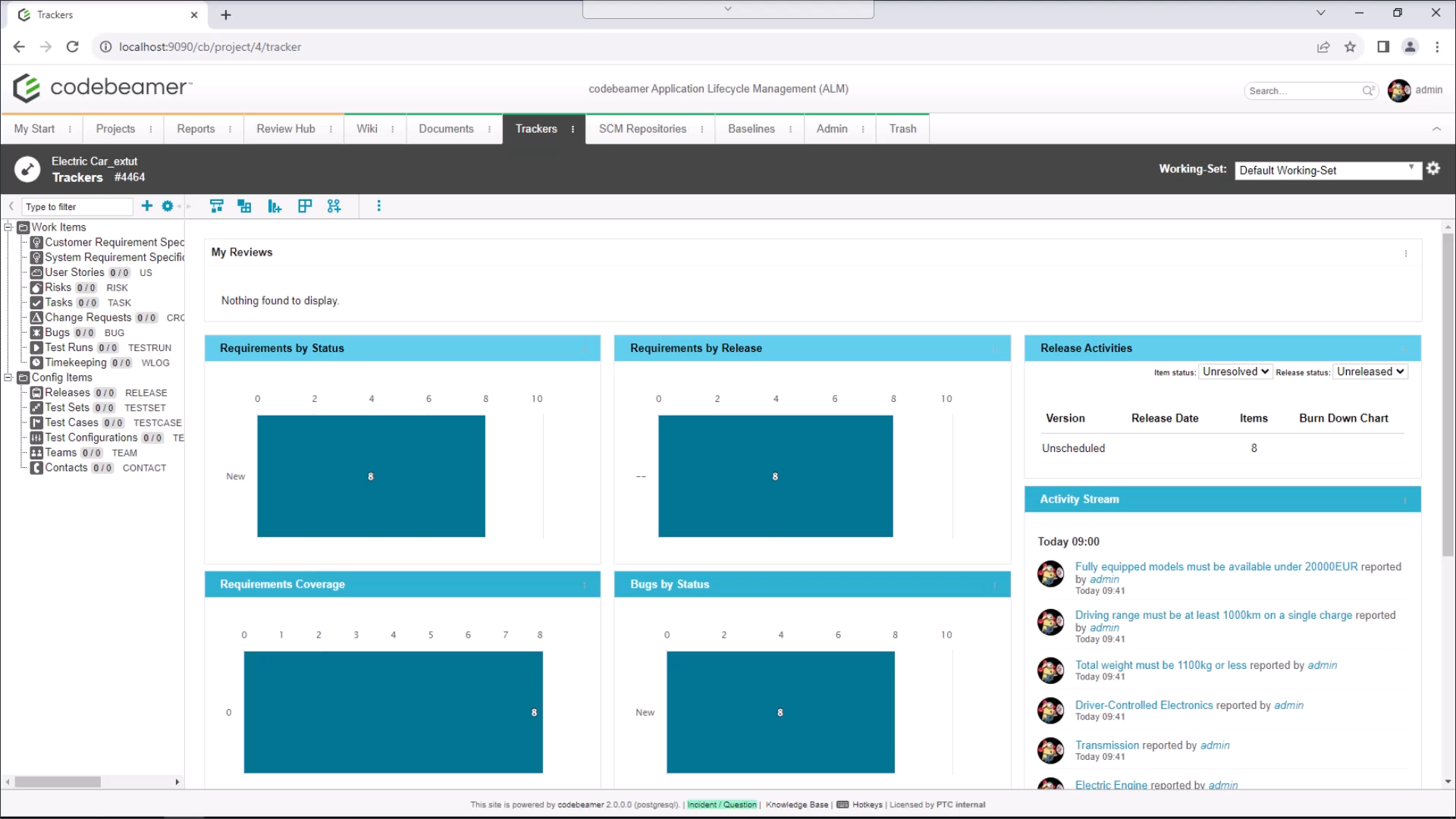The width and height of the screenshot is (1456, 819).
Task: Click the bar chart with plus toolbar icon
Action: click(275, 206)
